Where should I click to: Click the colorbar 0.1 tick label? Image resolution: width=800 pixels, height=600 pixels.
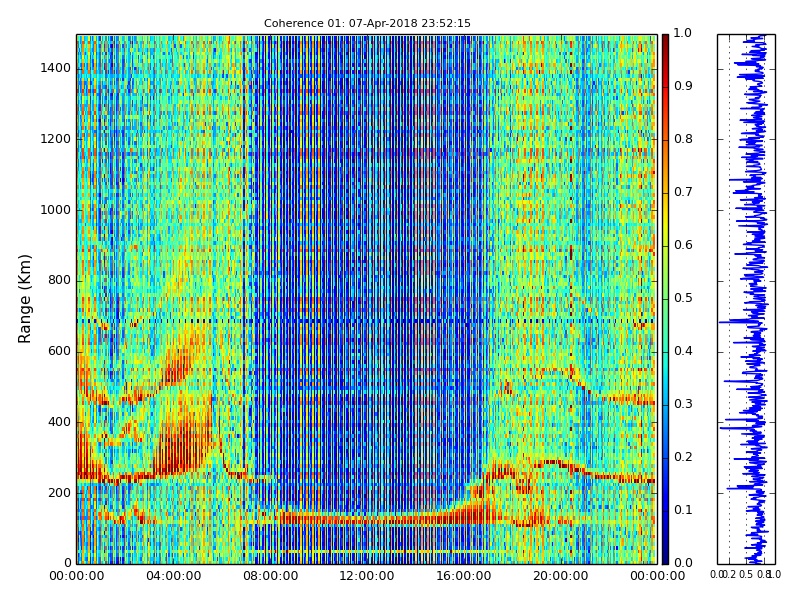(683, 510)
